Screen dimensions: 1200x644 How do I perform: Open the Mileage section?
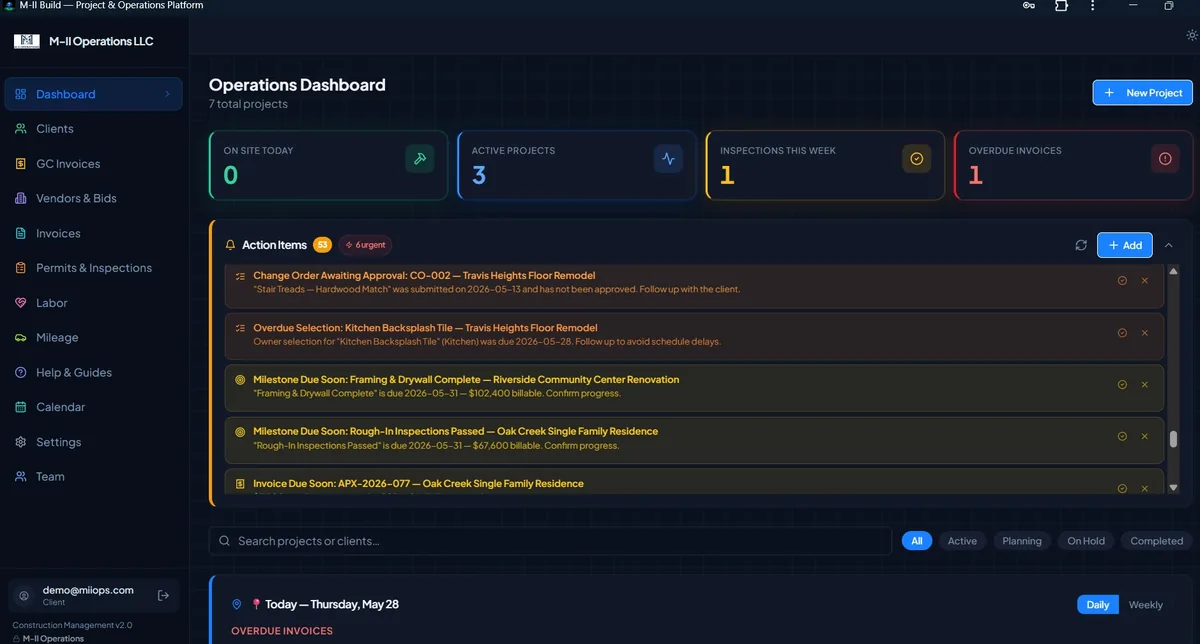click(93, 338)
